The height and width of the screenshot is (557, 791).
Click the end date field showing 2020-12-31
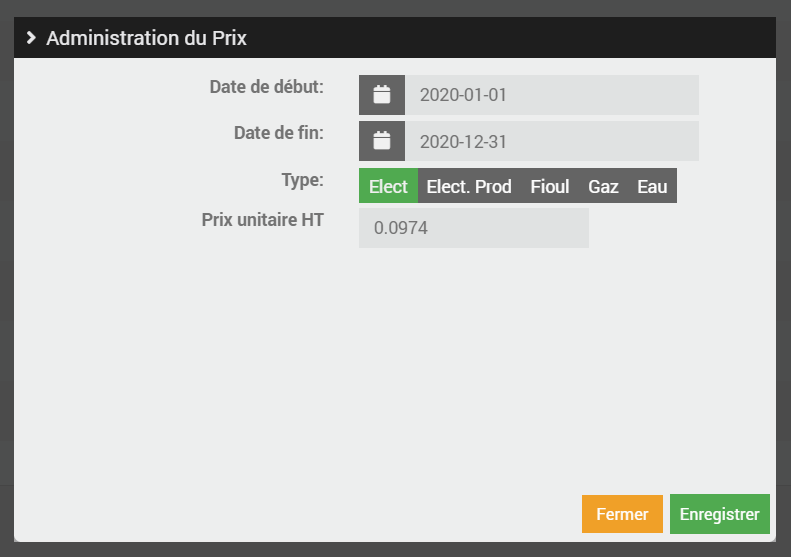pos(551,141)
